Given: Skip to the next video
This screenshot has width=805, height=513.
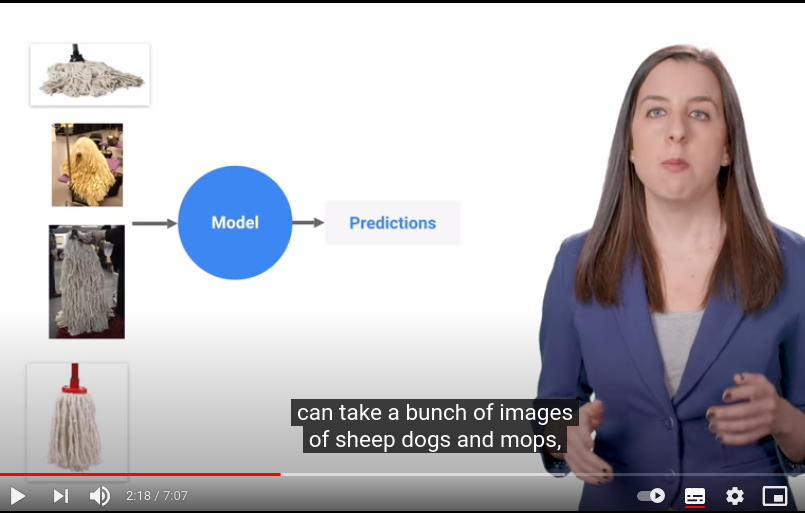Looking at the screenshot, I should tap(61, 496).
